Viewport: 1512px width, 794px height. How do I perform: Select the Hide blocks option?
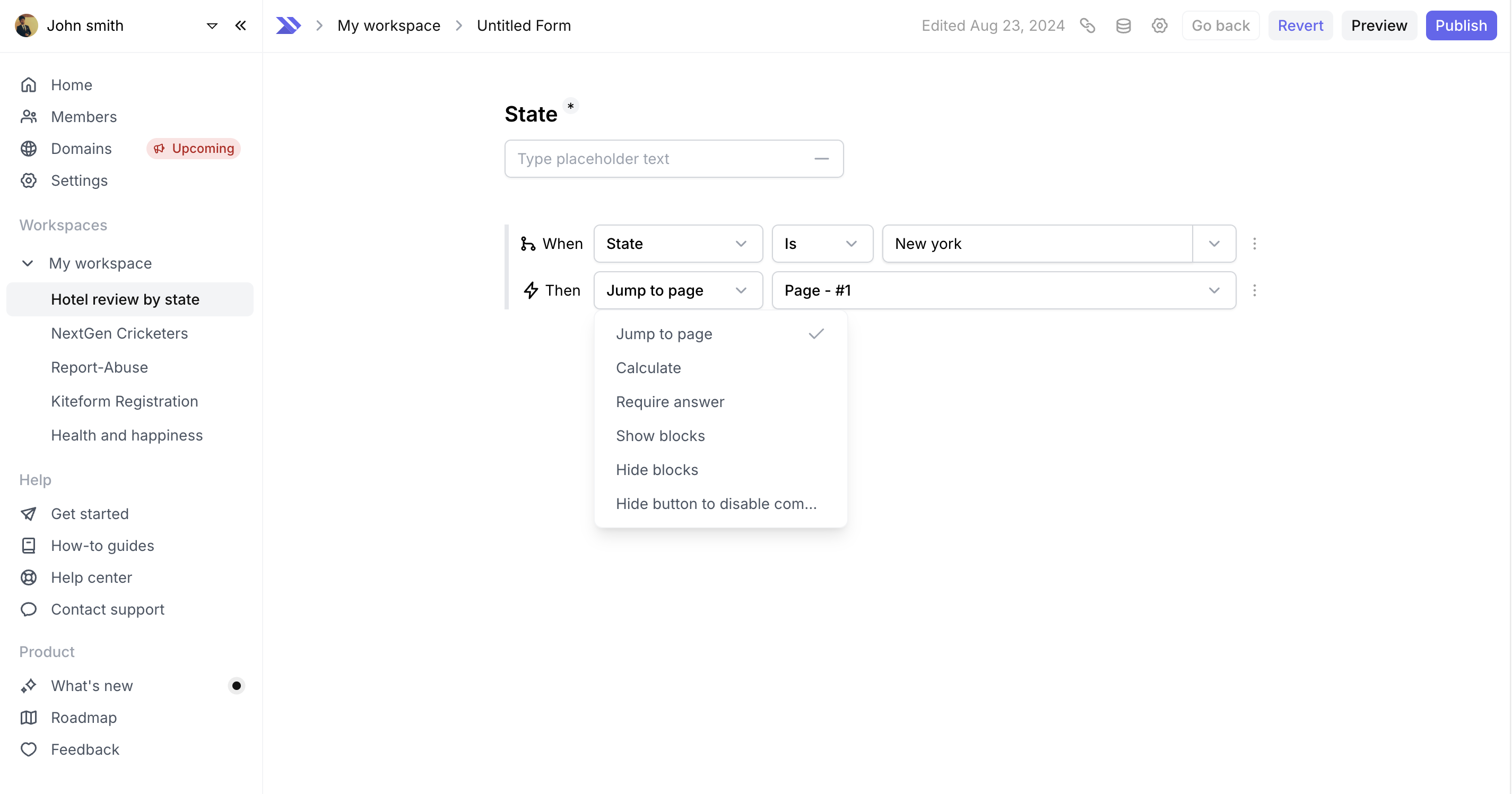click(720, 470)
